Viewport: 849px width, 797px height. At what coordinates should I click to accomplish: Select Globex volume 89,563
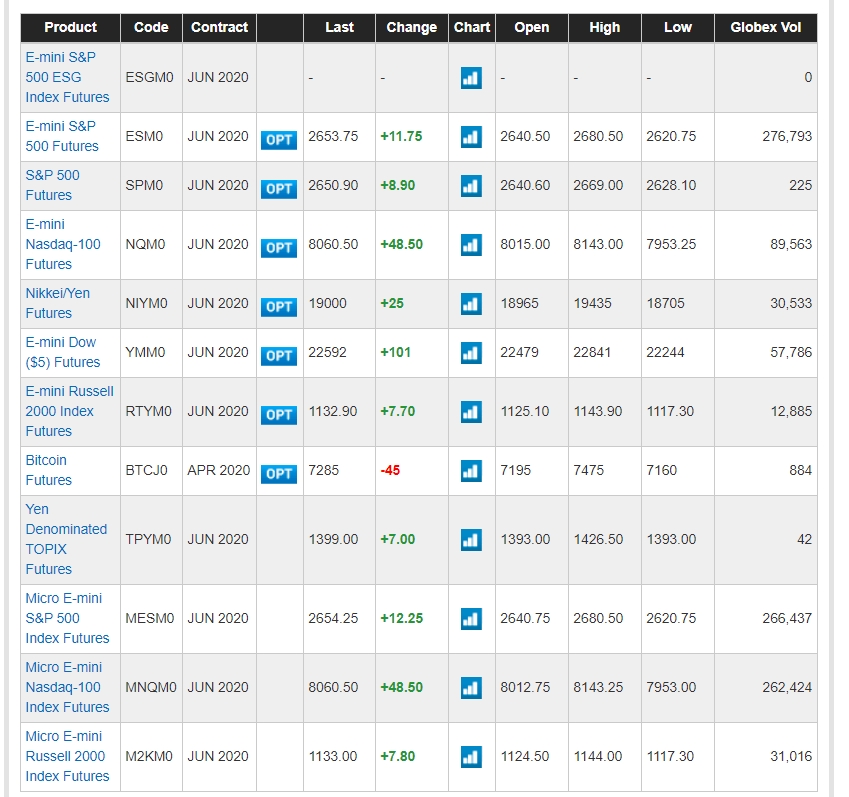[791, 244]
